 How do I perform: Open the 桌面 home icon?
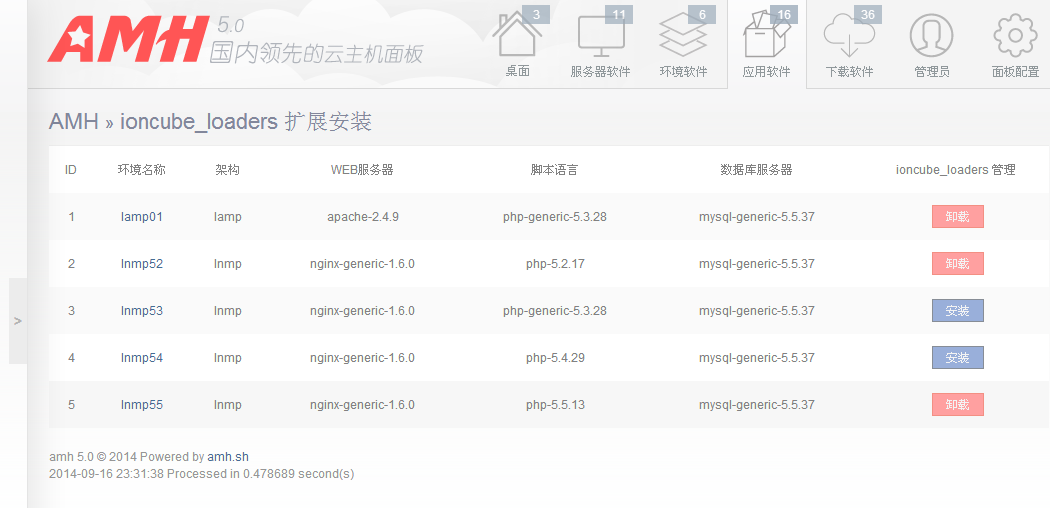click(517, 37)
